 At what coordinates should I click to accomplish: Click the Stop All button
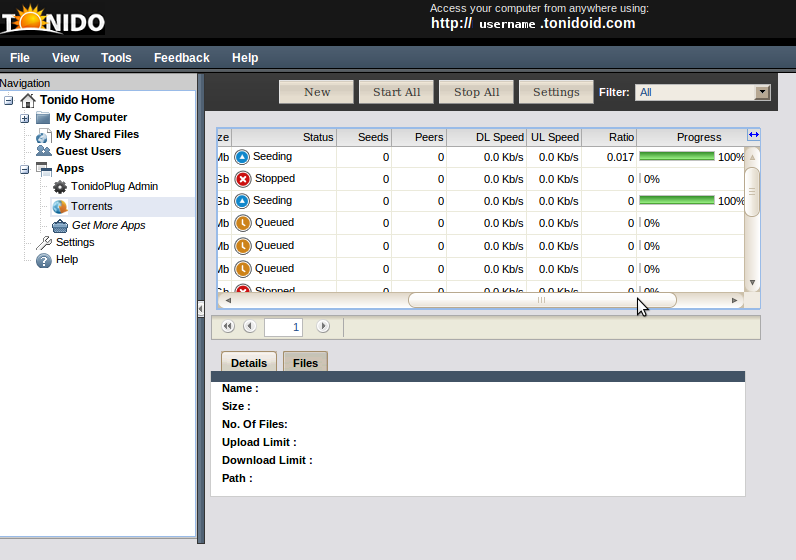point(476,92)
